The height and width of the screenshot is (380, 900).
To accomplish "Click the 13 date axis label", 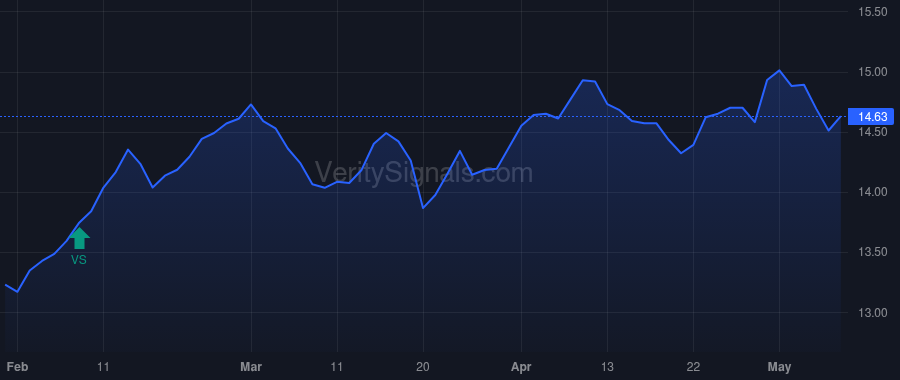I will pyautogui.click(x=607, y=367).
